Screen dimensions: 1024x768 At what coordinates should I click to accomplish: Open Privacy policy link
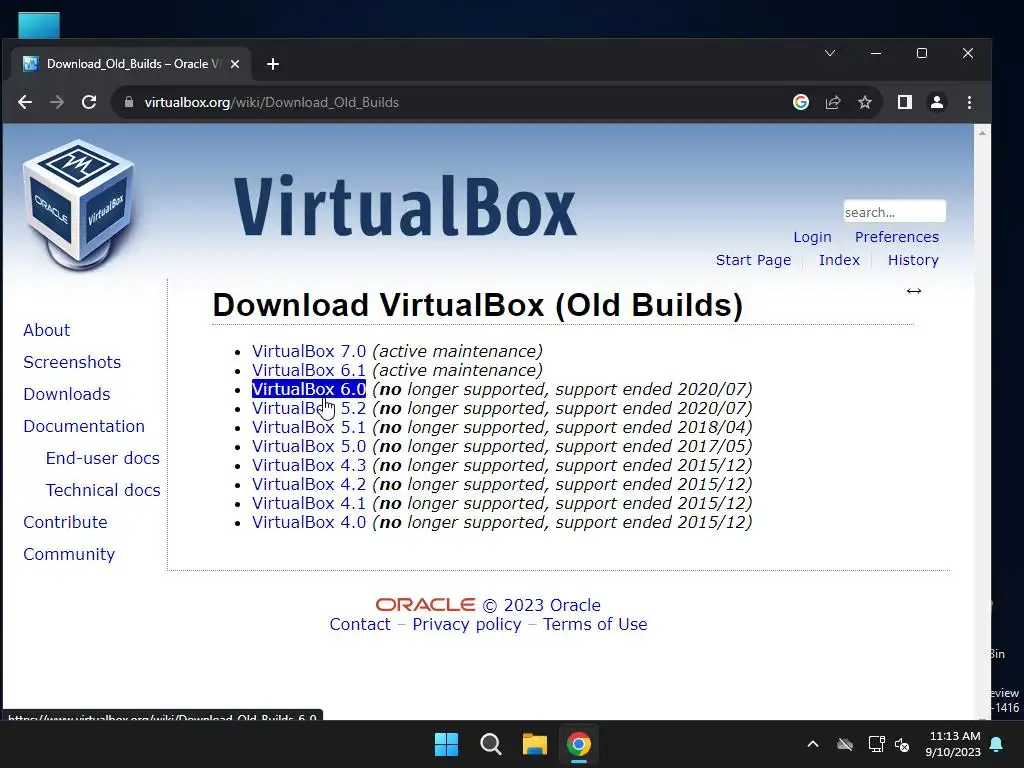[467, 624]
